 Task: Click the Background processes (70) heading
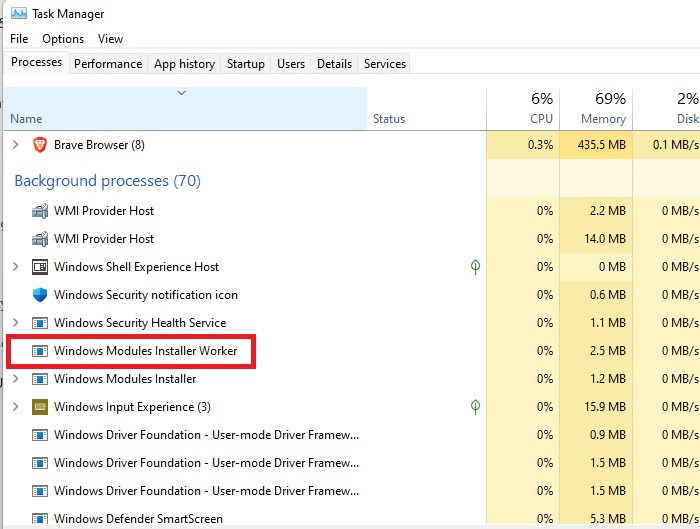tap(108, 181)
